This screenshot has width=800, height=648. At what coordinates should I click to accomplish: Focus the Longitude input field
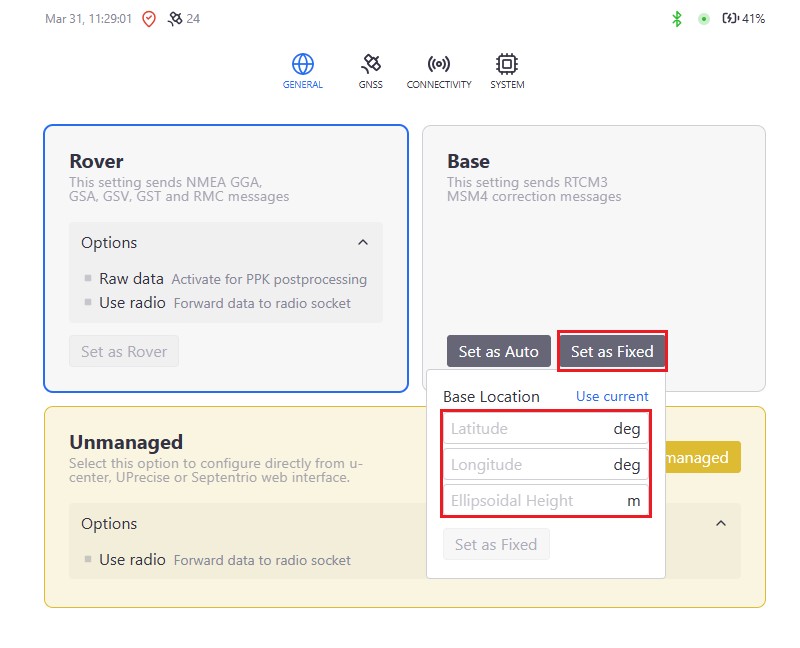click(x=528, y=465)
